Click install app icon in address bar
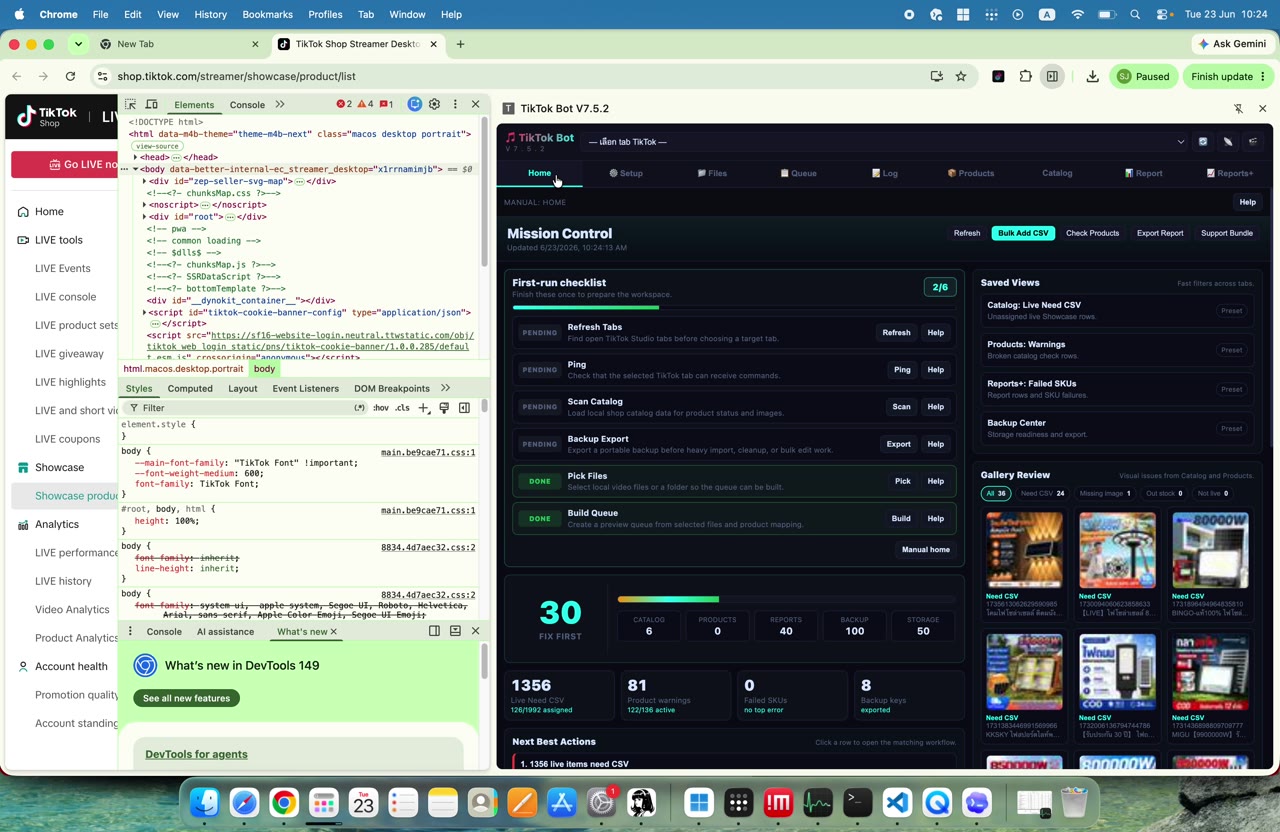This screenshot has height=832, width=1280. pos(937,76)
